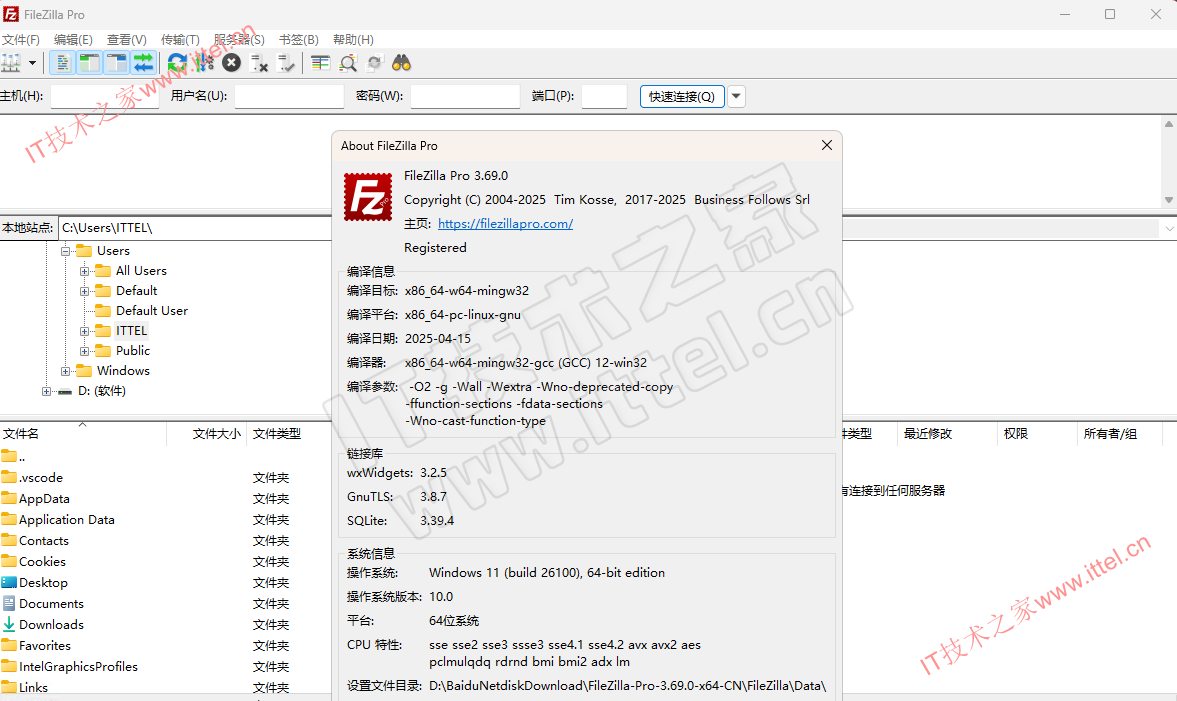Click the FileZilla Pro logo in About dialog
1177x701 pixels.
click(368, 197)
